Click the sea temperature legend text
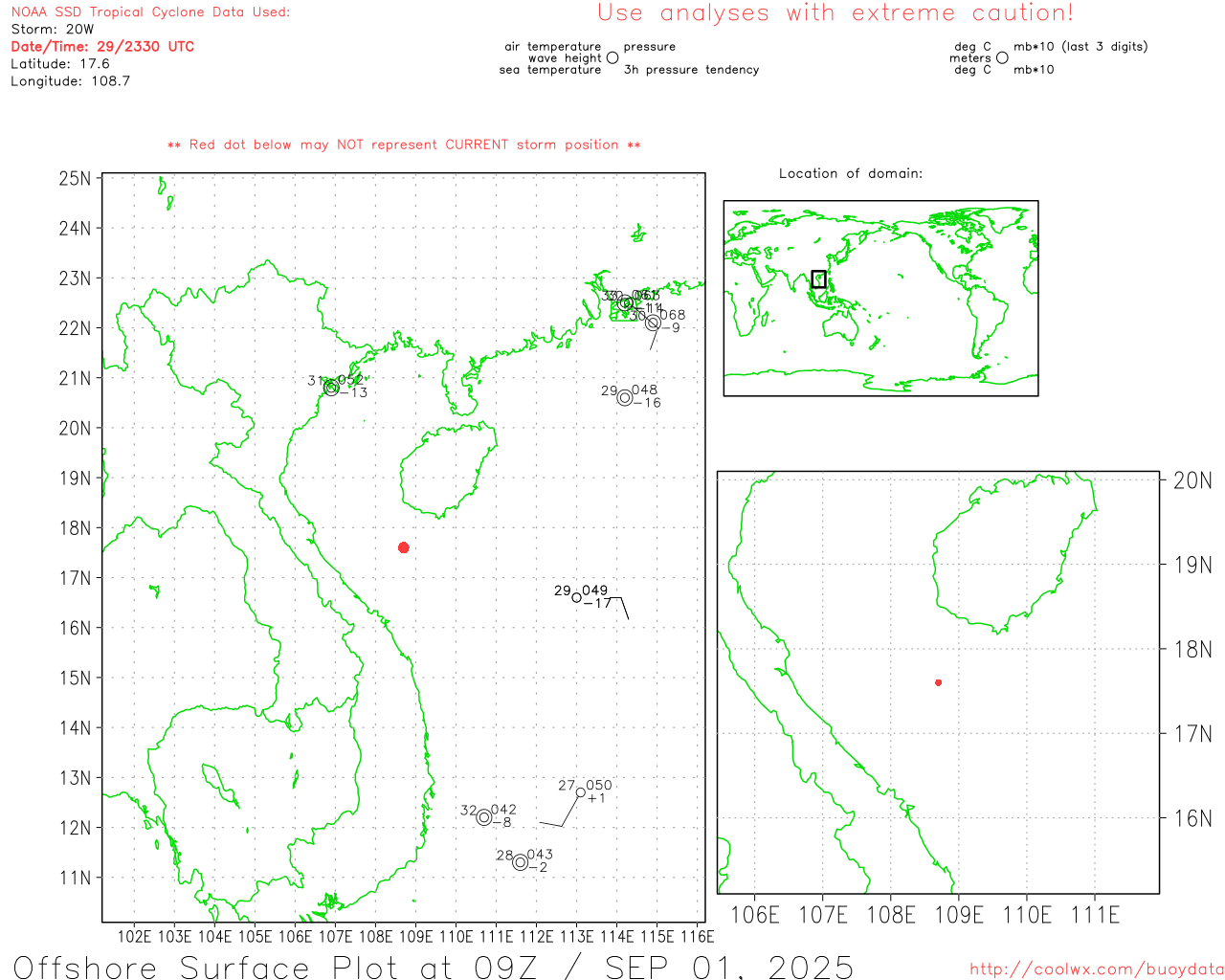Screen dimensions: 1225x980 [x=550, y=69]
